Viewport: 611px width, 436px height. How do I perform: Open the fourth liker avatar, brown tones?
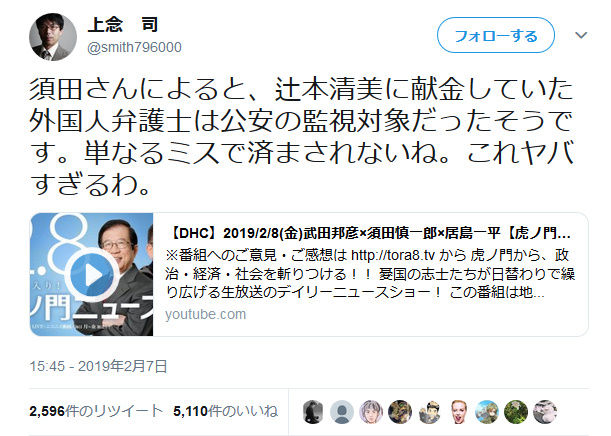coord(400,411)
